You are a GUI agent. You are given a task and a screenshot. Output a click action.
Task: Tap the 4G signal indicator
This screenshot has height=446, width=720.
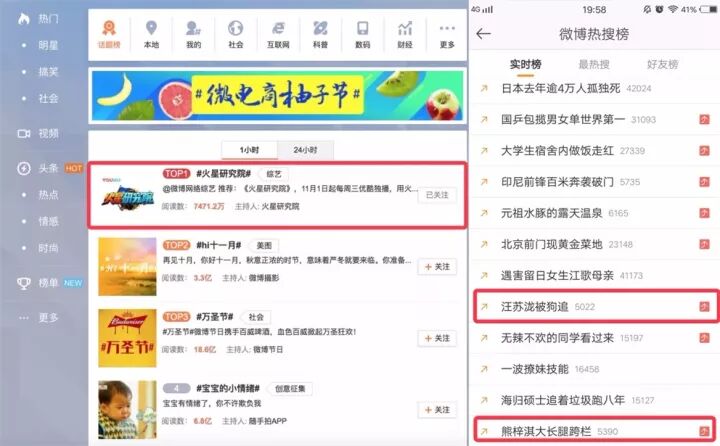[482, 9]
